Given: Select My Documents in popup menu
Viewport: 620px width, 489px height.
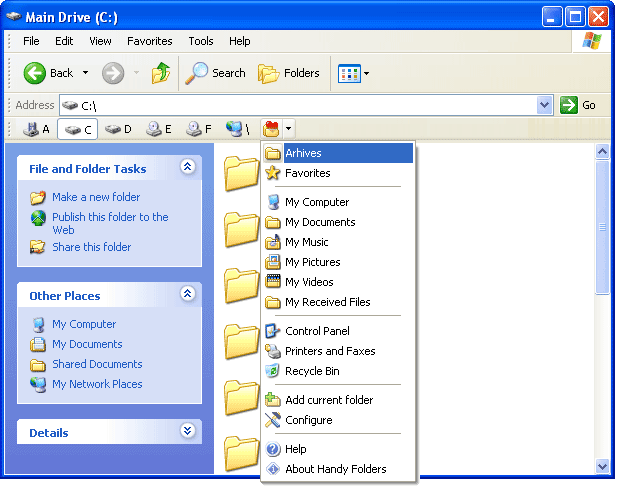Looking at the screenshot, I should (x=338, y=222).
